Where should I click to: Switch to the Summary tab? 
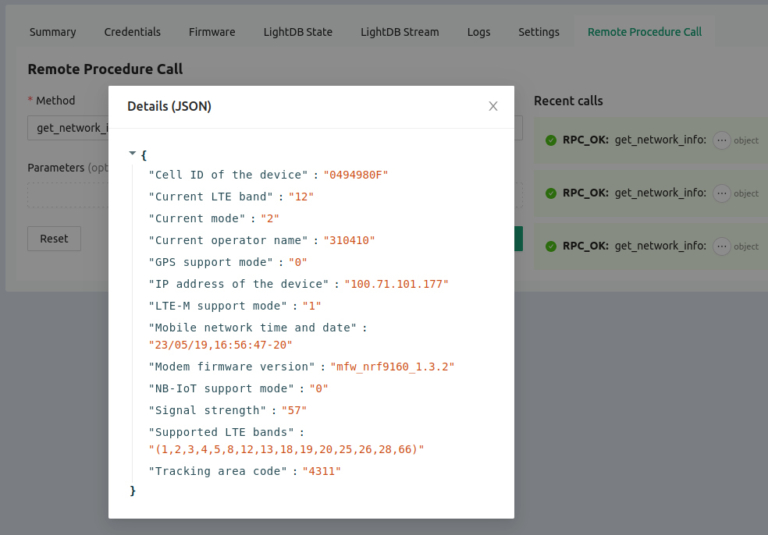(53, 32)
